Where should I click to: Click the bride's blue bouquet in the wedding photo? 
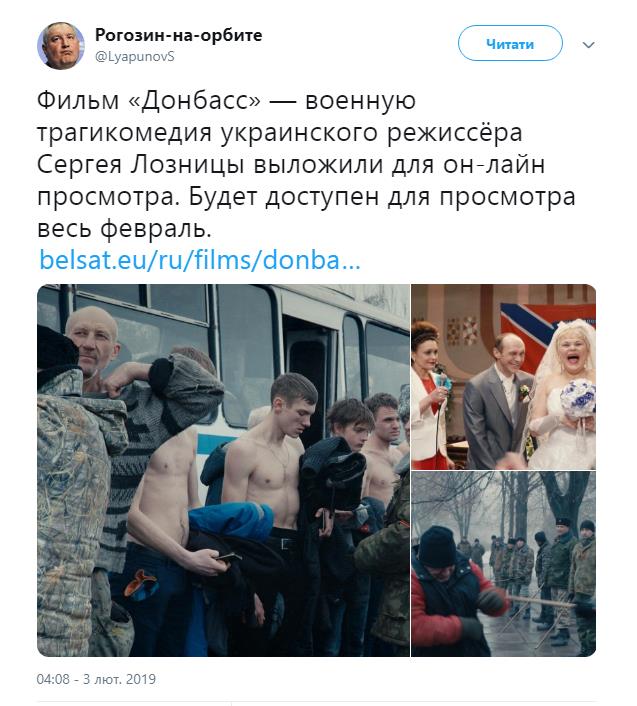click(x=578, y=396)
